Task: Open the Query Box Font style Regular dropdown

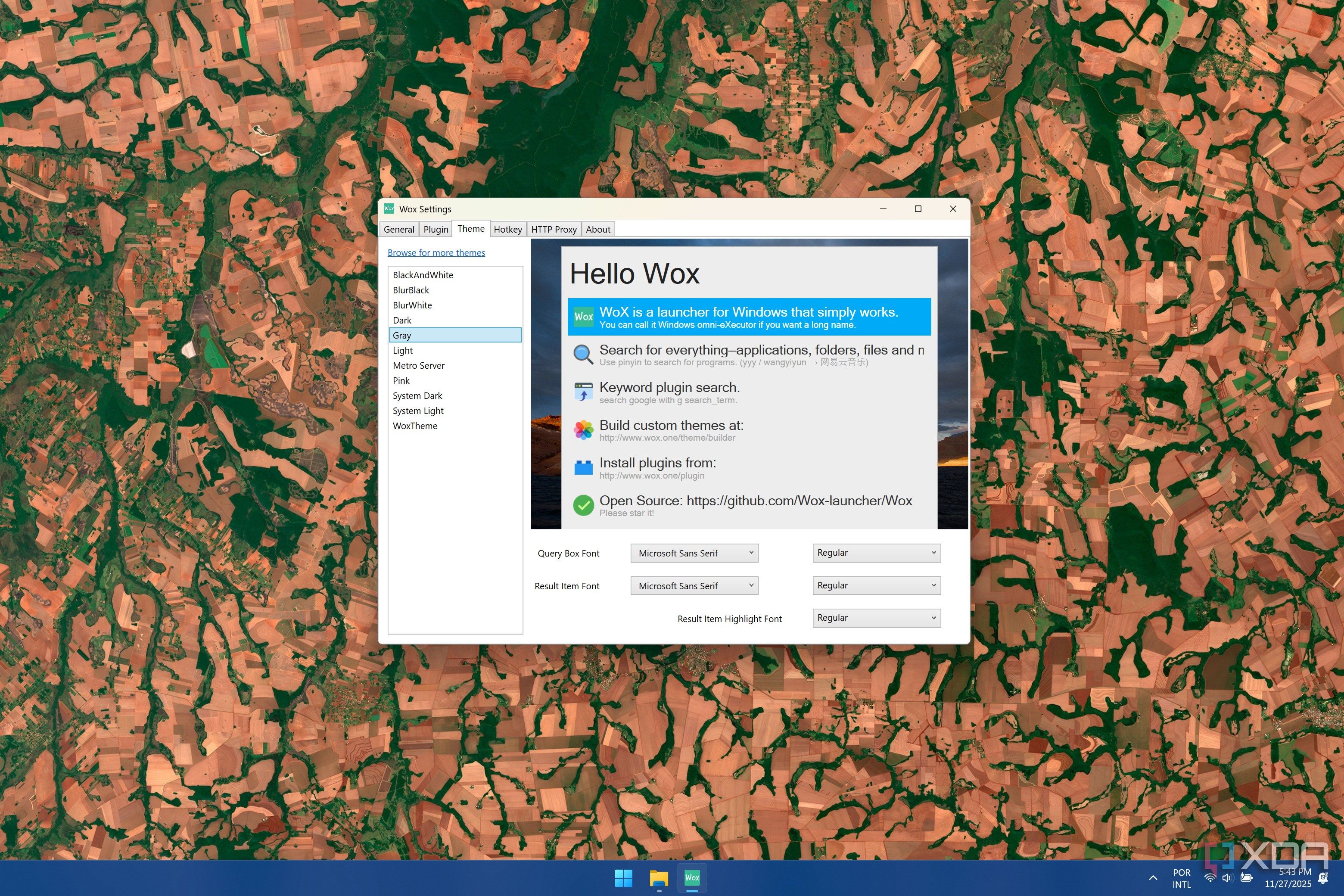Action: pos(877,553)
